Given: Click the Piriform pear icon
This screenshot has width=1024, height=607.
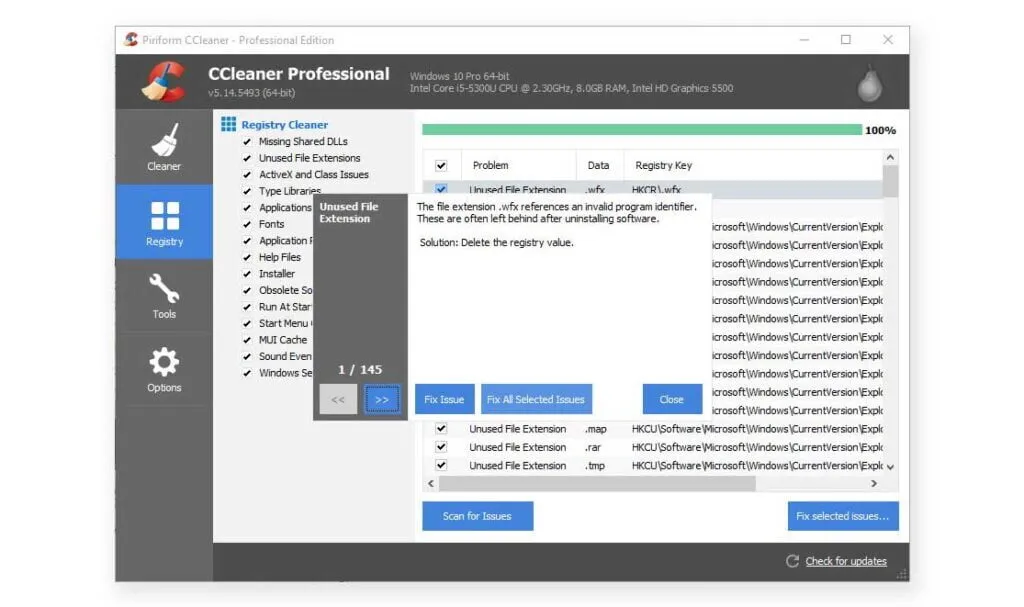Looking at the screenshot, I should click(870, 84).
